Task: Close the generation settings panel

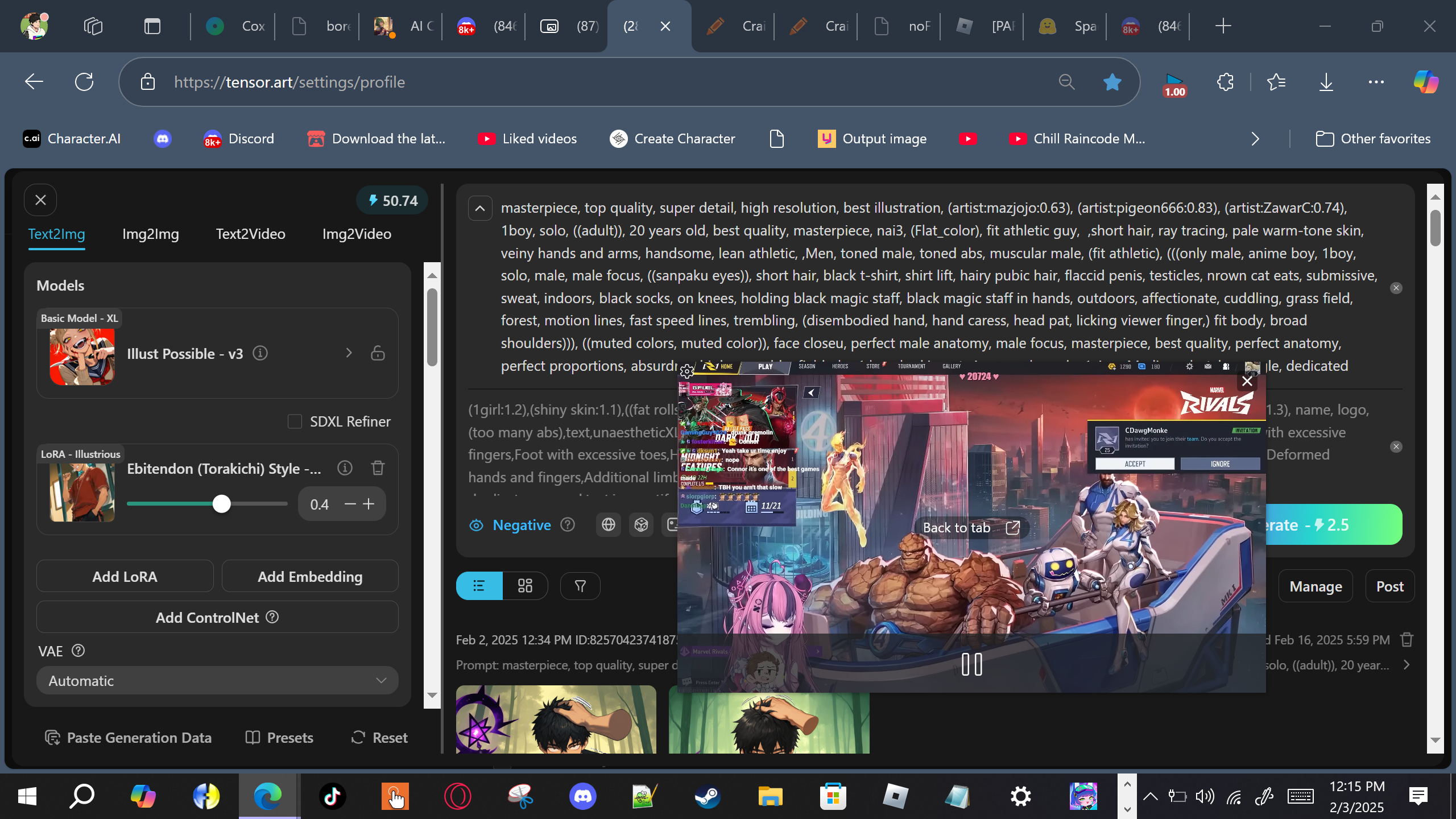Action: [40, 200]
